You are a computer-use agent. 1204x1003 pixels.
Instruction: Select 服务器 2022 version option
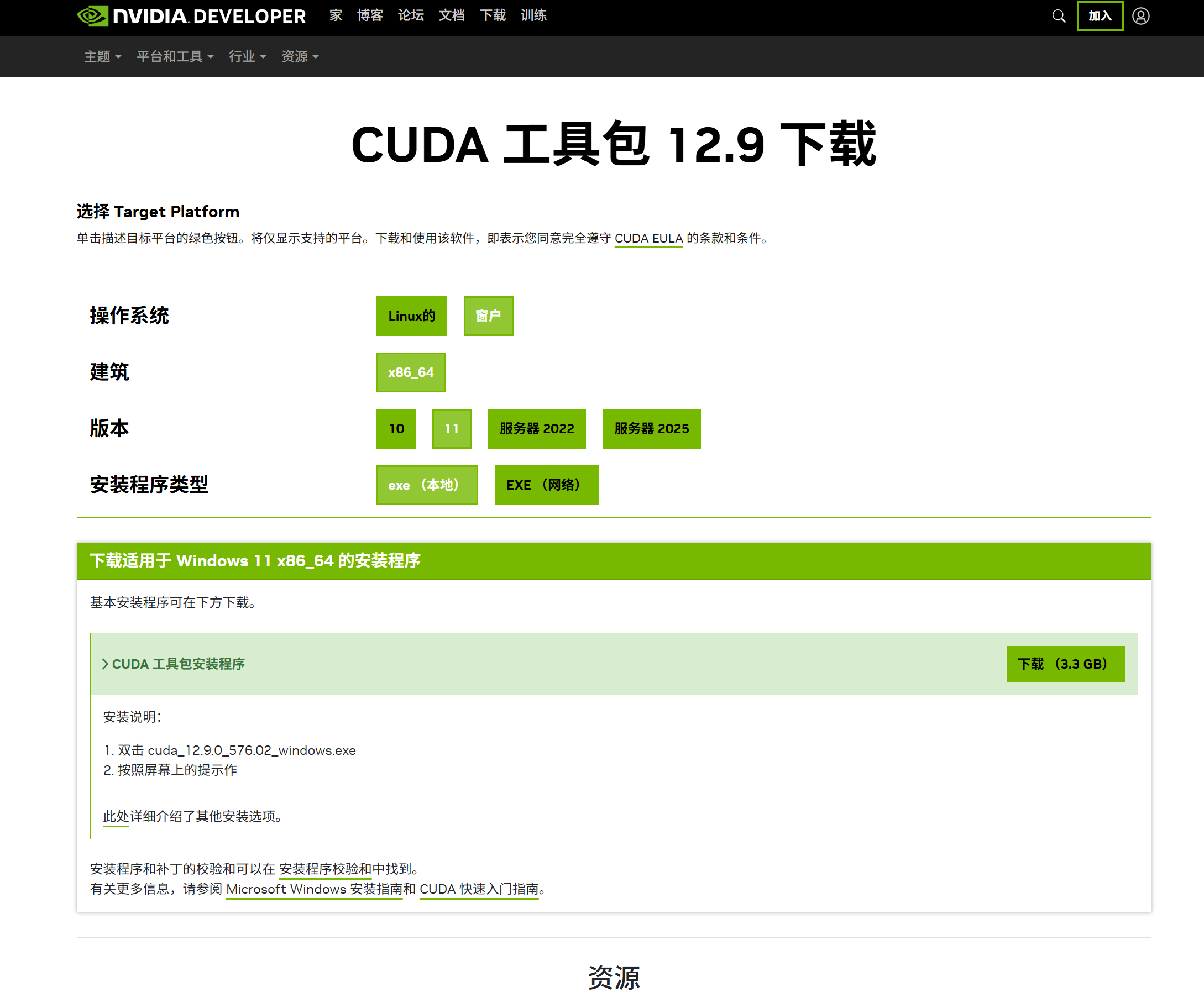click(537, 429)
